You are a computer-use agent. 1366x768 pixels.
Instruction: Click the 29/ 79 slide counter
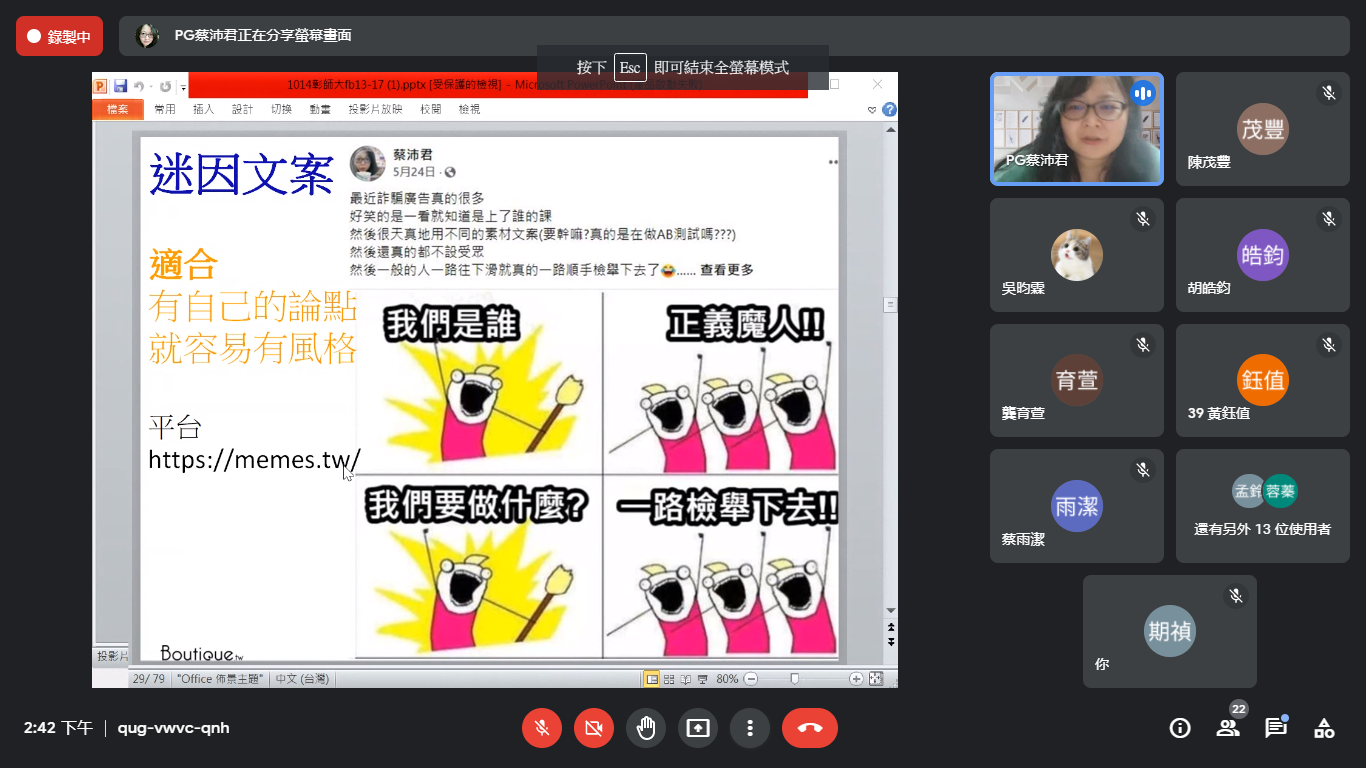click(149, 679)
